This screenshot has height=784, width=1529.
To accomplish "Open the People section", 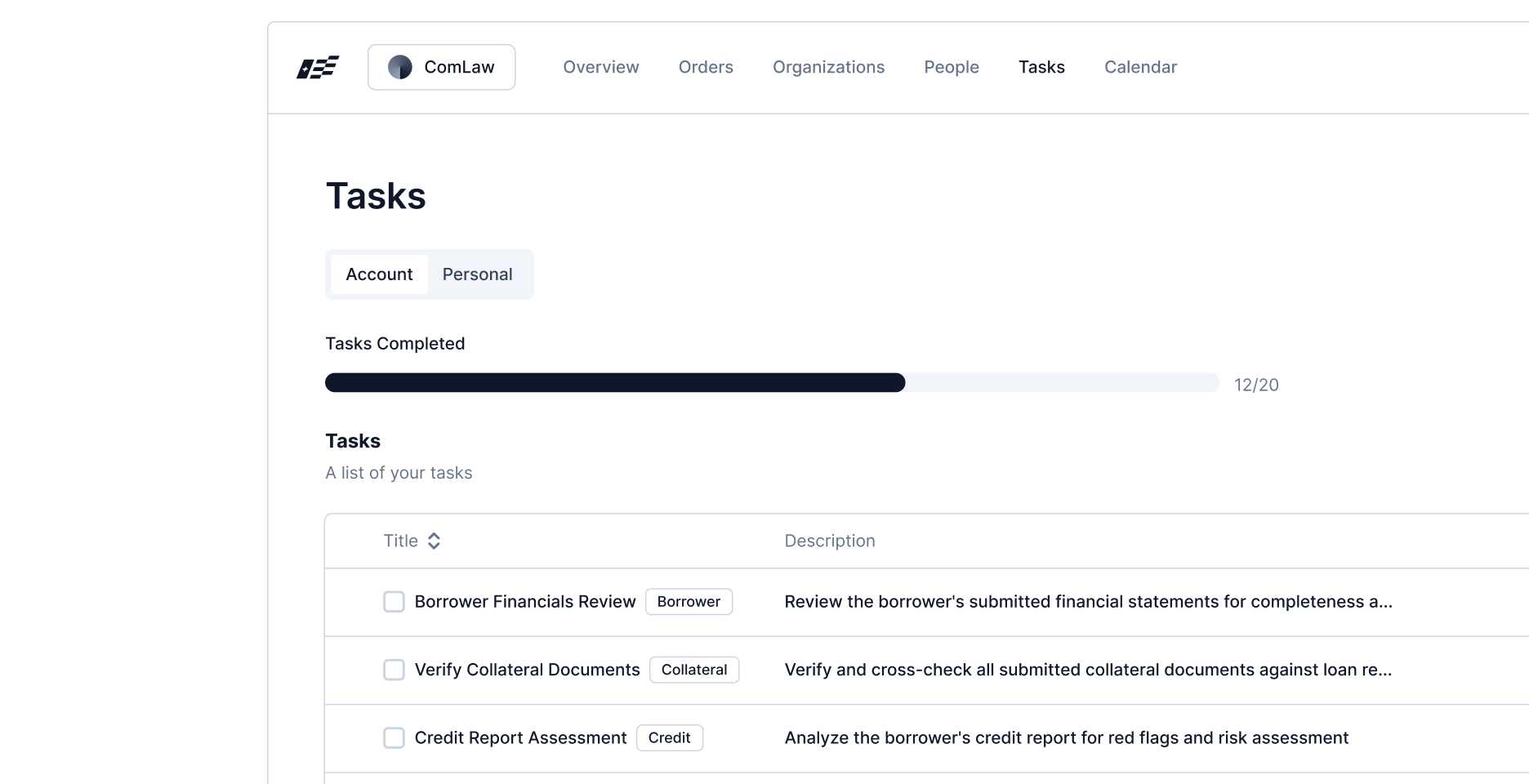I will 951,67.
